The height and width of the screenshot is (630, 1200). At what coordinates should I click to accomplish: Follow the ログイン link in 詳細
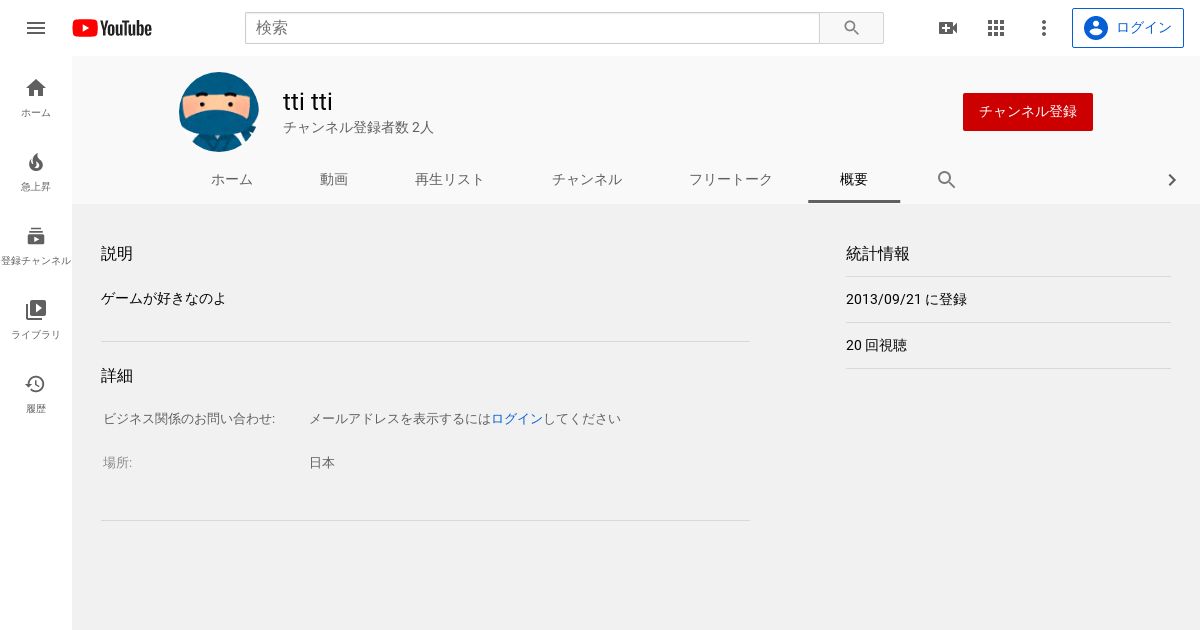tap(517, 419)
